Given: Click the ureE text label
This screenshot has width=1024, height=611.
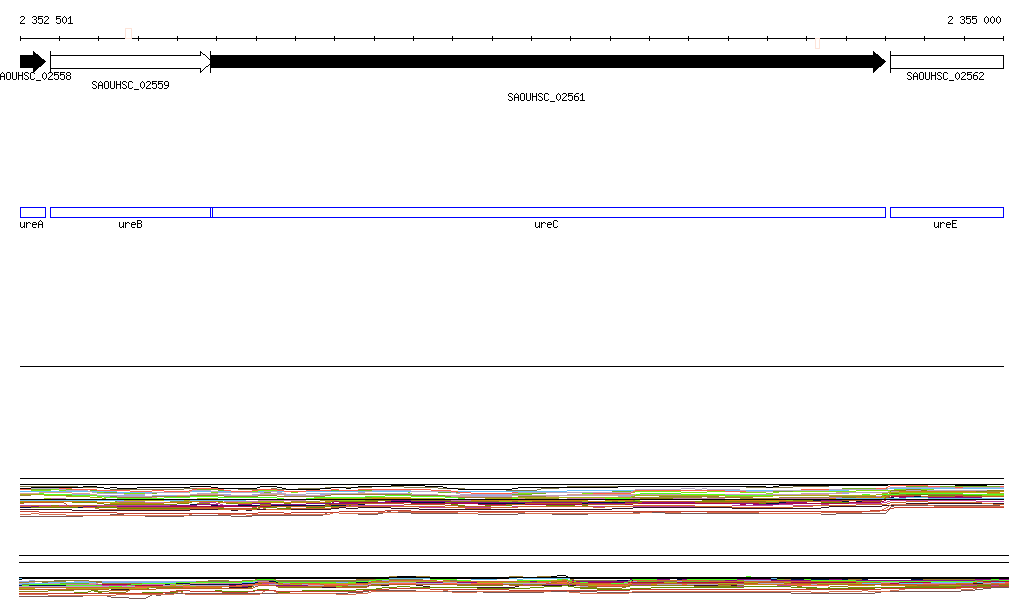Looking at the screenshot, I should pos(945,224).
